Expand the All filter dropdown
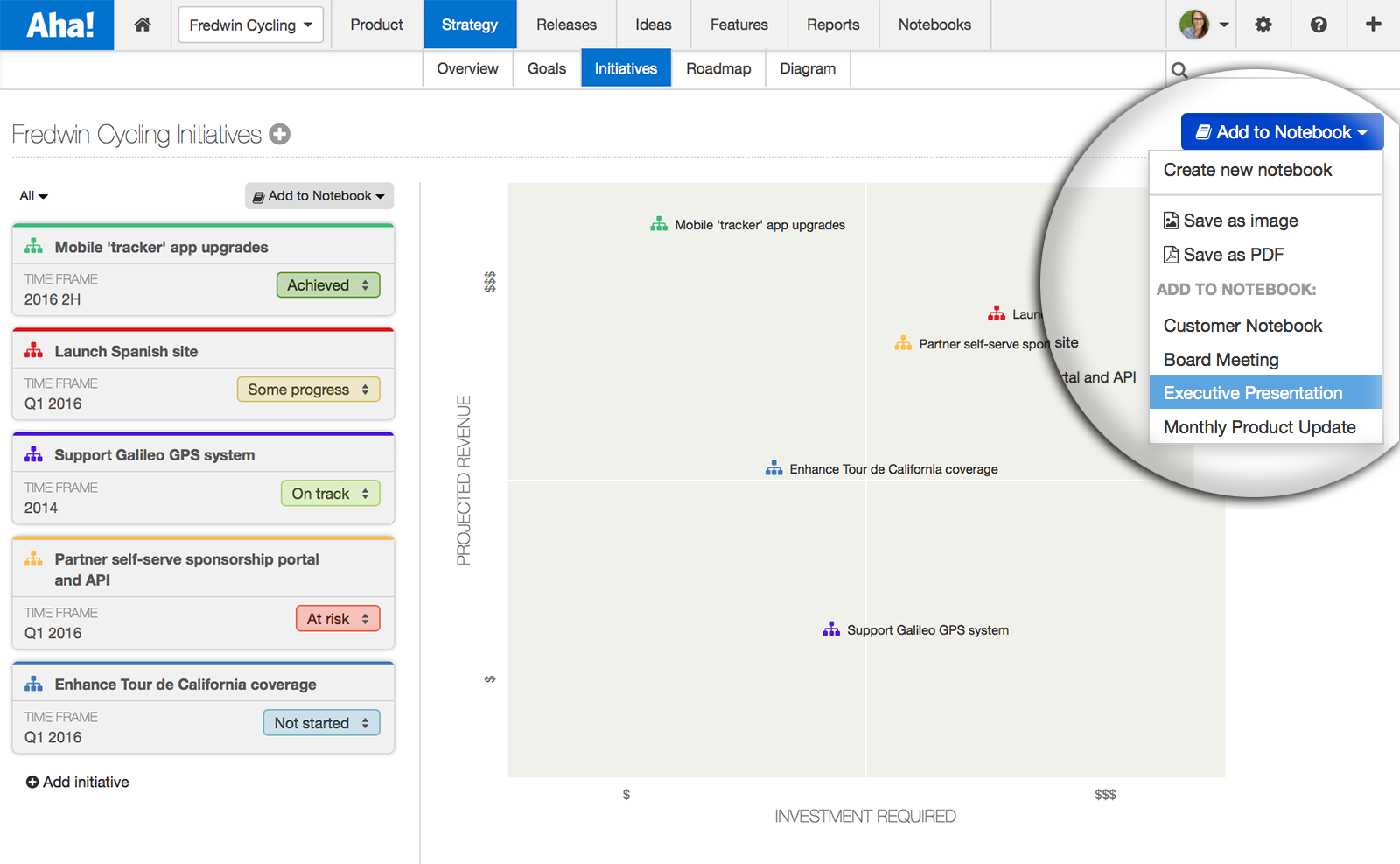The width and height of the screenshot is (1400, 864). pos(32,195)
